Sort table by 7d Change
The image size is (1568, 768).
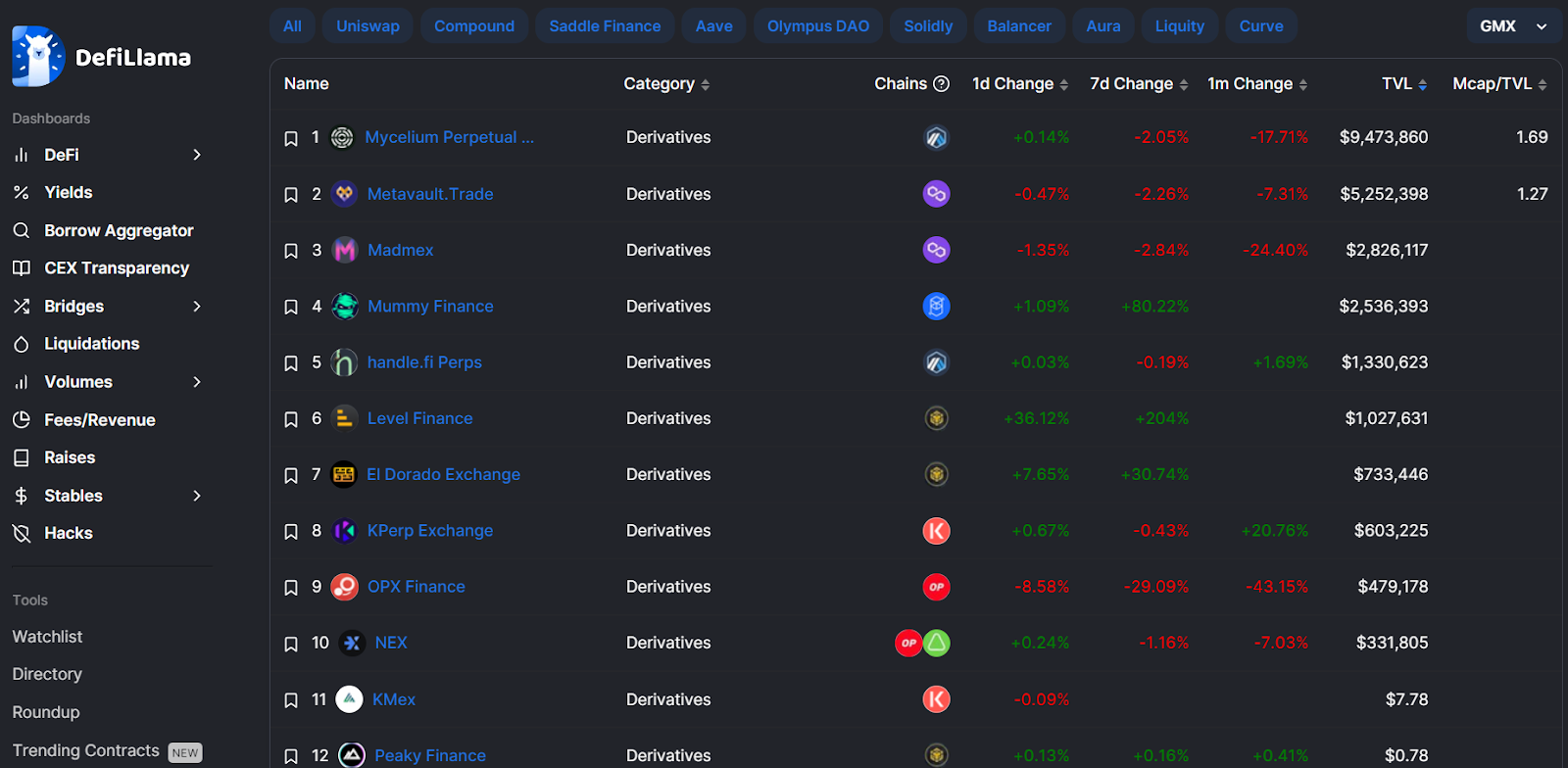[x=1139, y=84]
